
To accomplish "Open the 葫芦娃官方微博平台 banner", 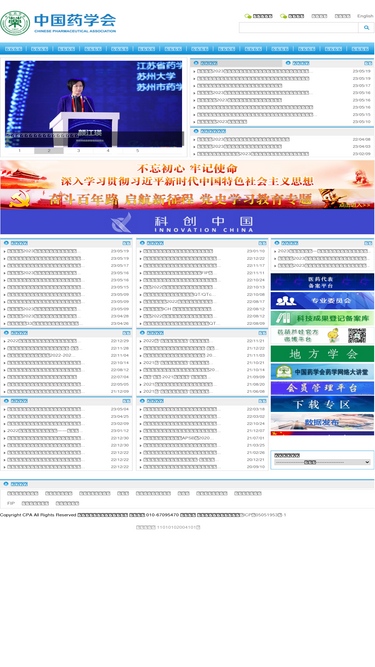I will 322,336.
